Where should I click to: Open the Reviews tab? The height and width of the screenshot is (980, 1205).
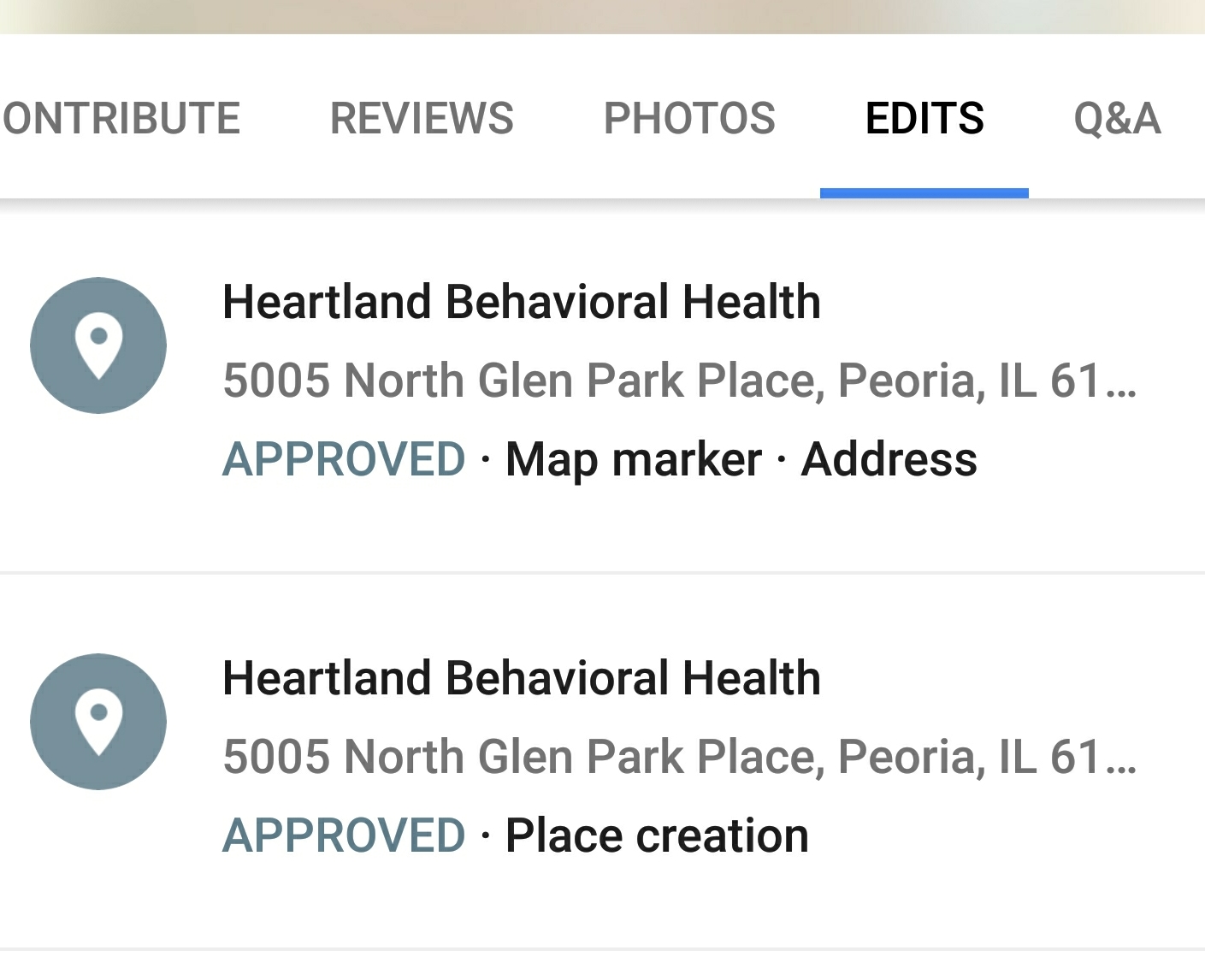(422, 118)
